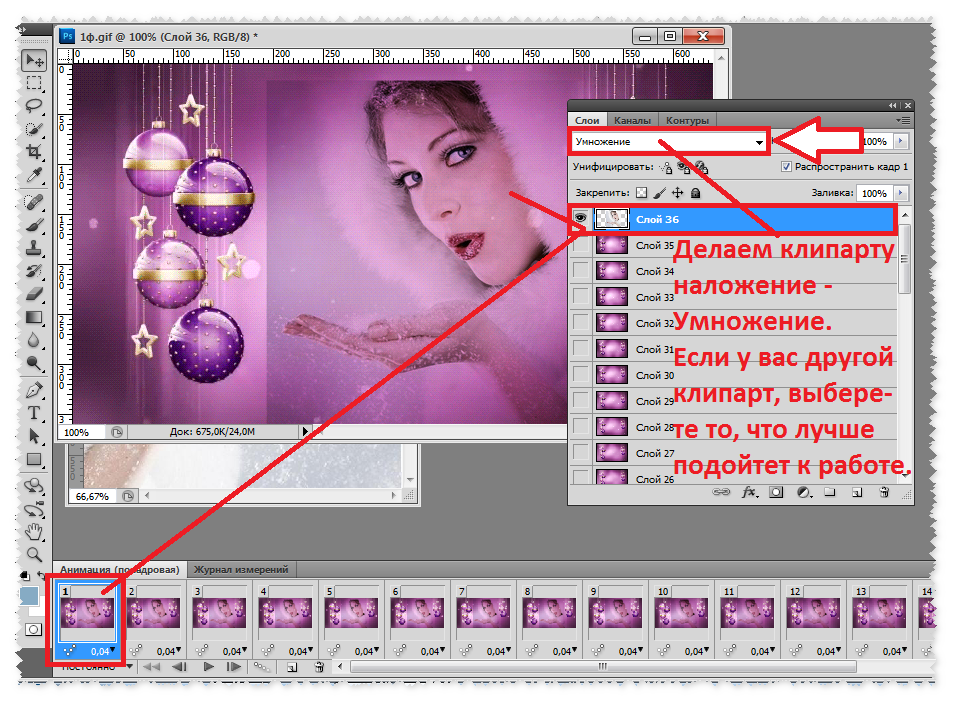Viewport: 953px width, 702px height.
Task: Select the 3D Rotate tool
Action: 34,485
